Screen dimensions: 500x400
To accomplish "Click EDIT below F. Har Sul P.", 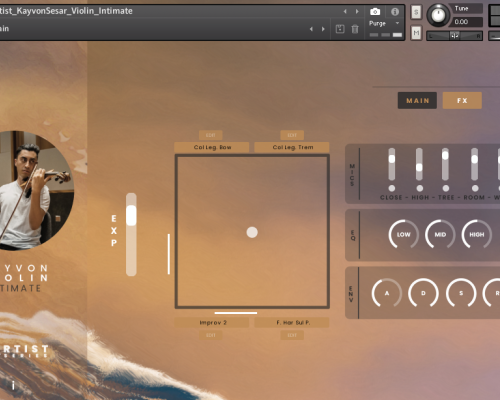I will click(x=292, y=335).
